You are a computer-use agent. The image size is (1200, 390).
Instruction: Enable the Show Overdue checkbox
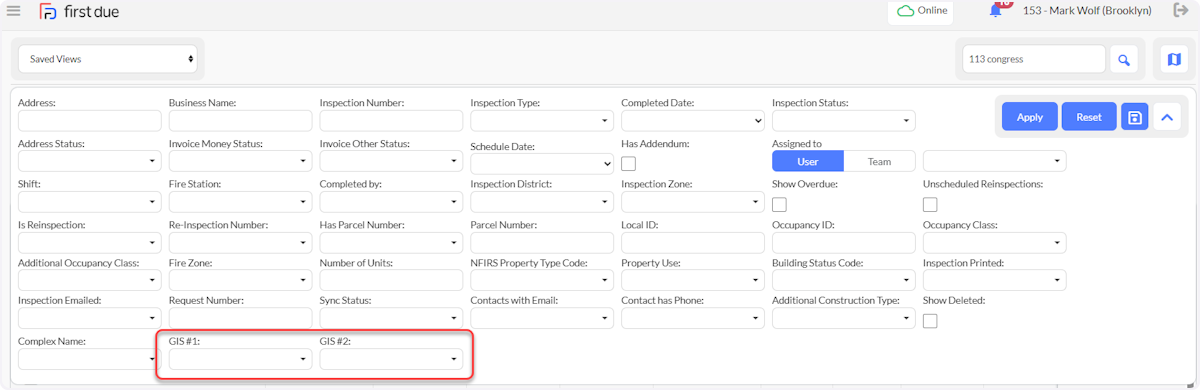coord(780,204)
